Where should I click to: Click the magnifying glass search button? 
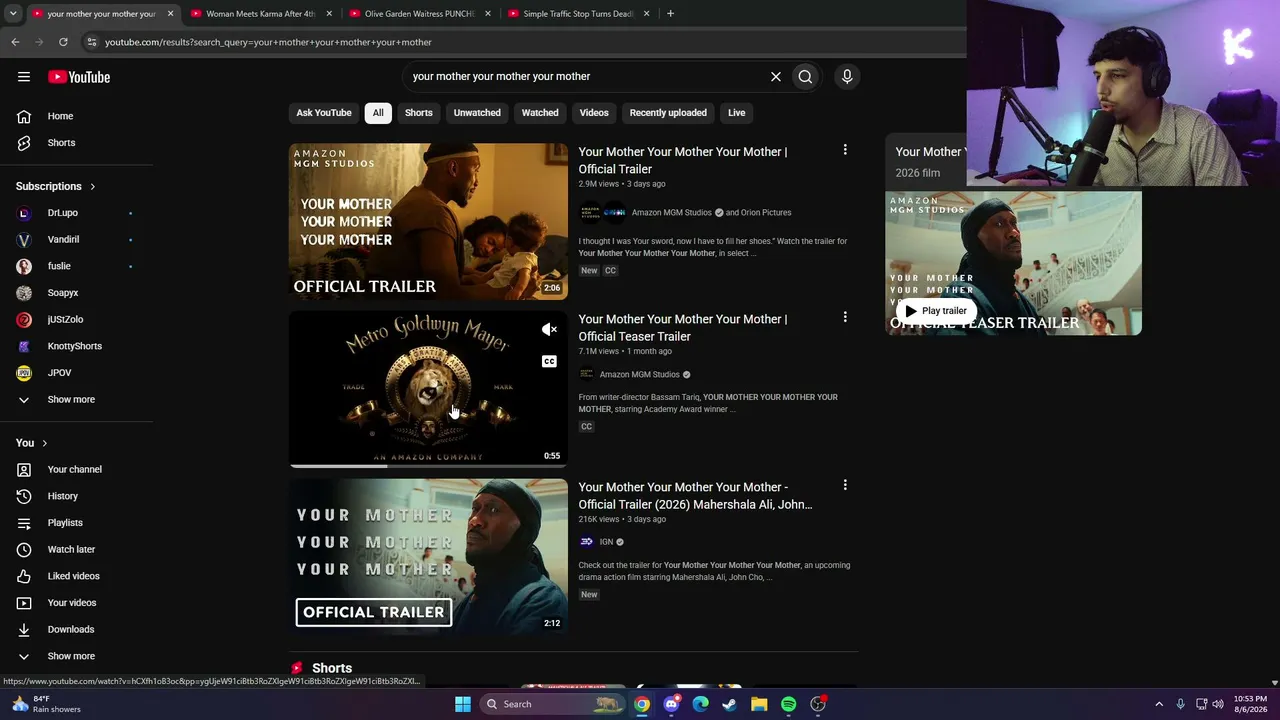[805, 76]
